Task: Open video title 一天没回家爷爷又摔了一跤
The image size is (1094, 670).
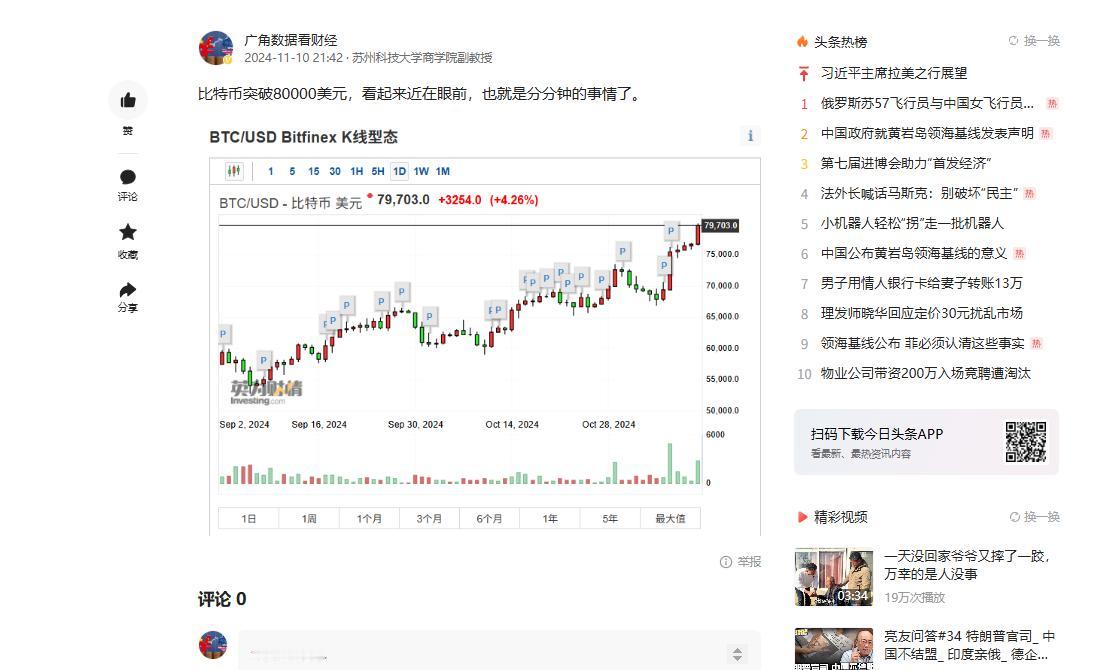Action: [967, 565]
